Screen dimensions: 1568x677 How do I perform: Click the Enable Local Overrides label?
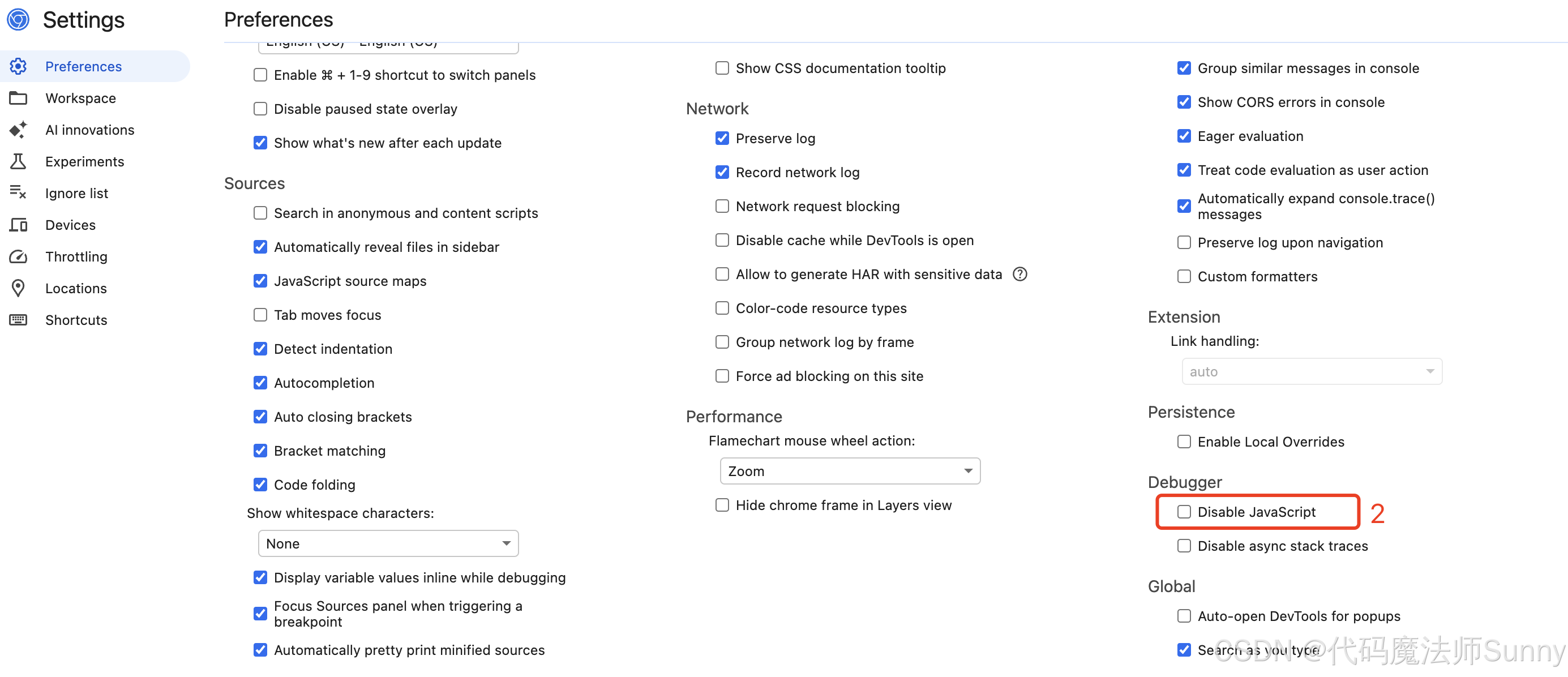coord(1270,442)
